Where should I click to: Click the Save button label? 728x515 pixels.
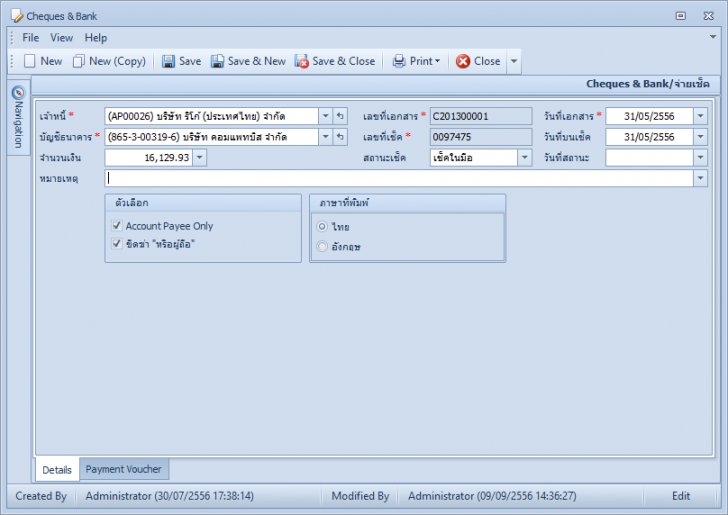click(190, 61)
